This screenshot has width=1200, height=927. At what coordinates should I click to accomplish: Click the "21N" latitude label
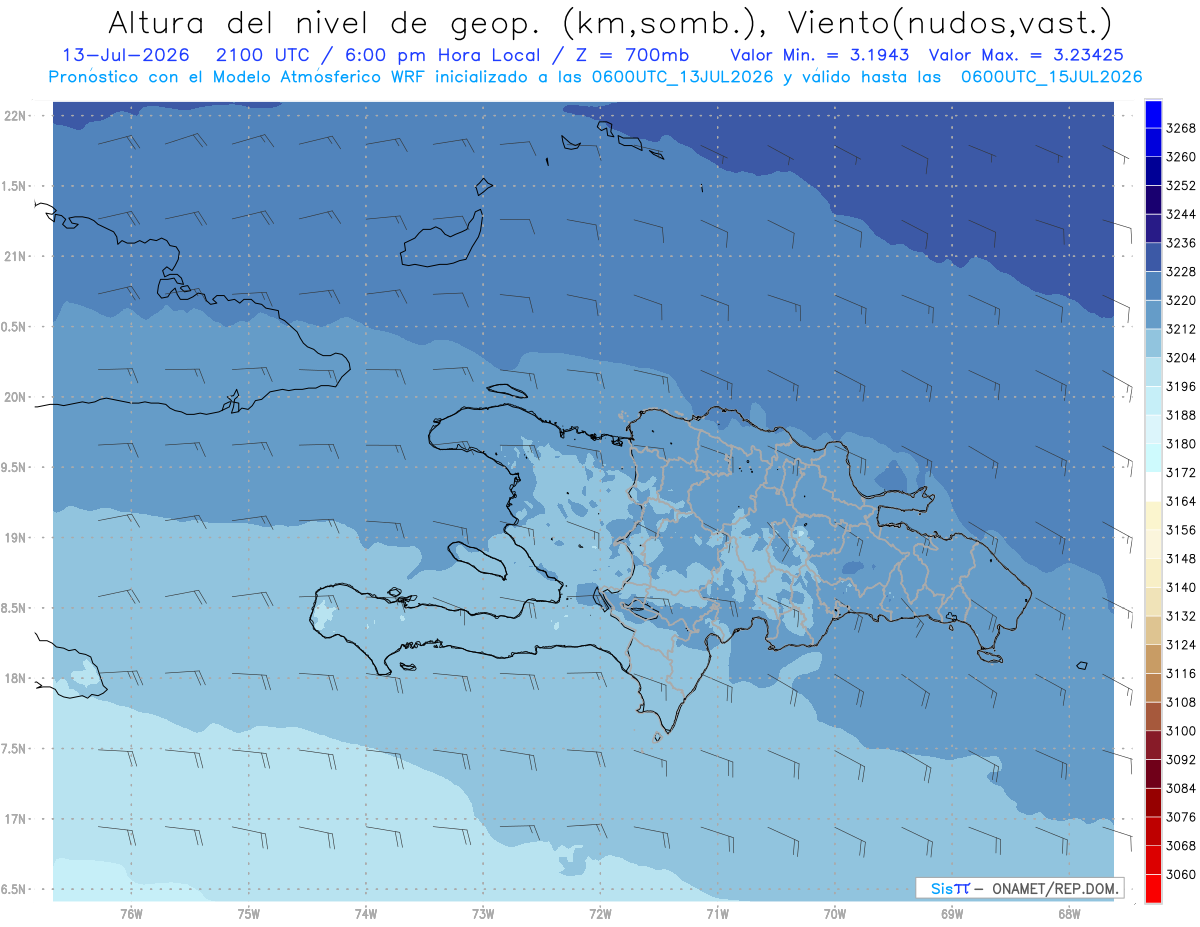pos(16,257)
